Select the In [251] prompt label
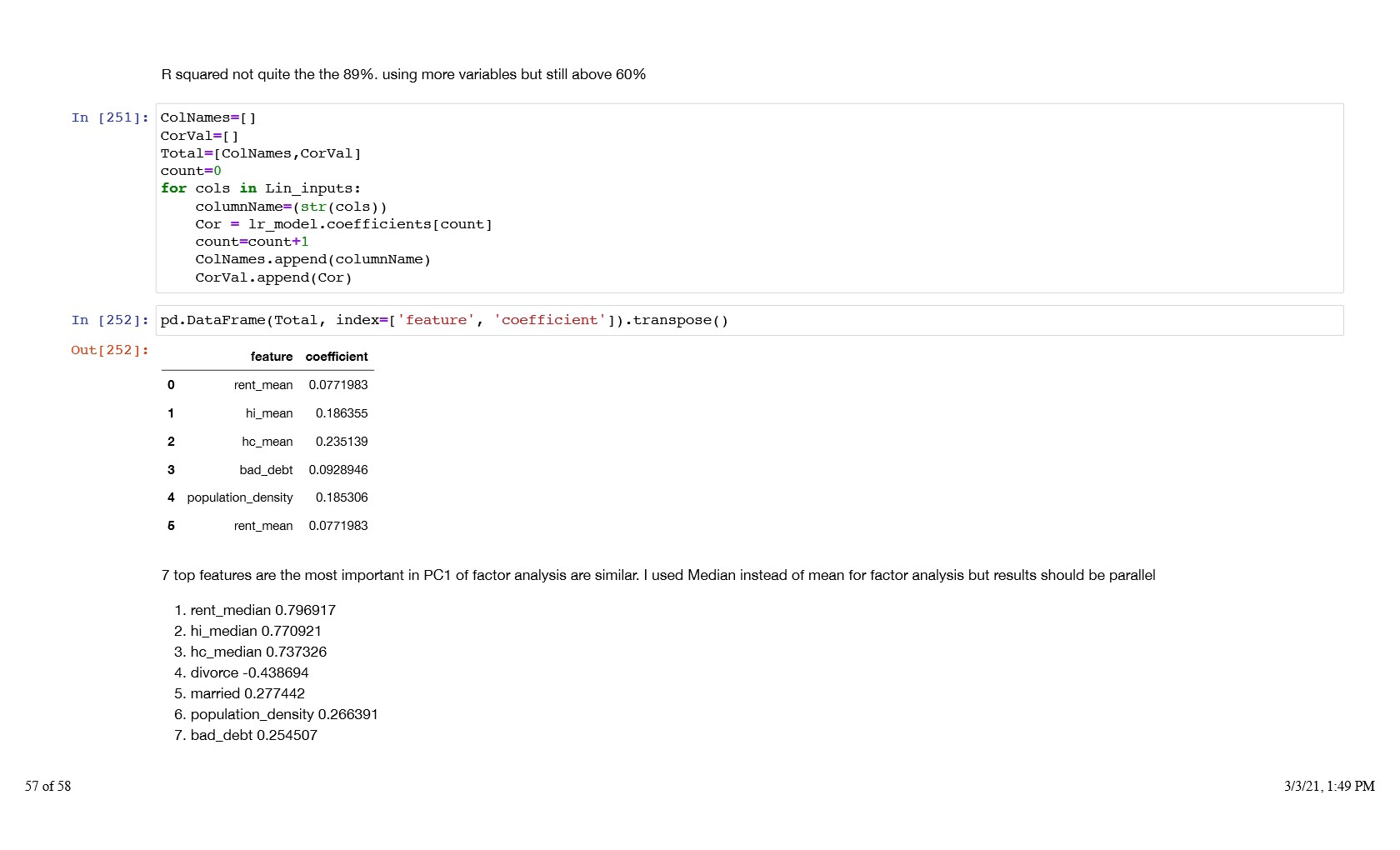 click(x=109, y=117)
